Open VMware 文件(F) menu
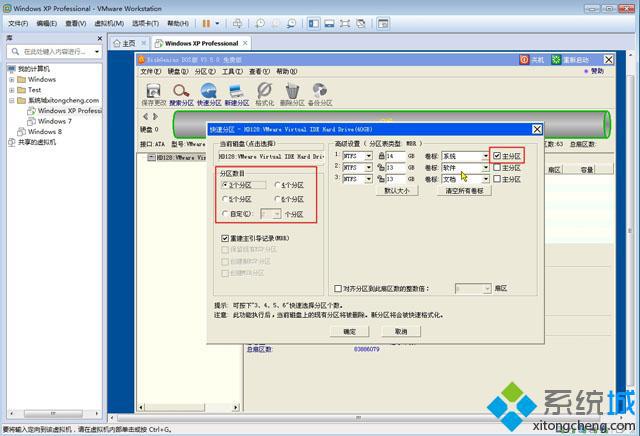This screenshot has width=640, height=436. point(18,24)
